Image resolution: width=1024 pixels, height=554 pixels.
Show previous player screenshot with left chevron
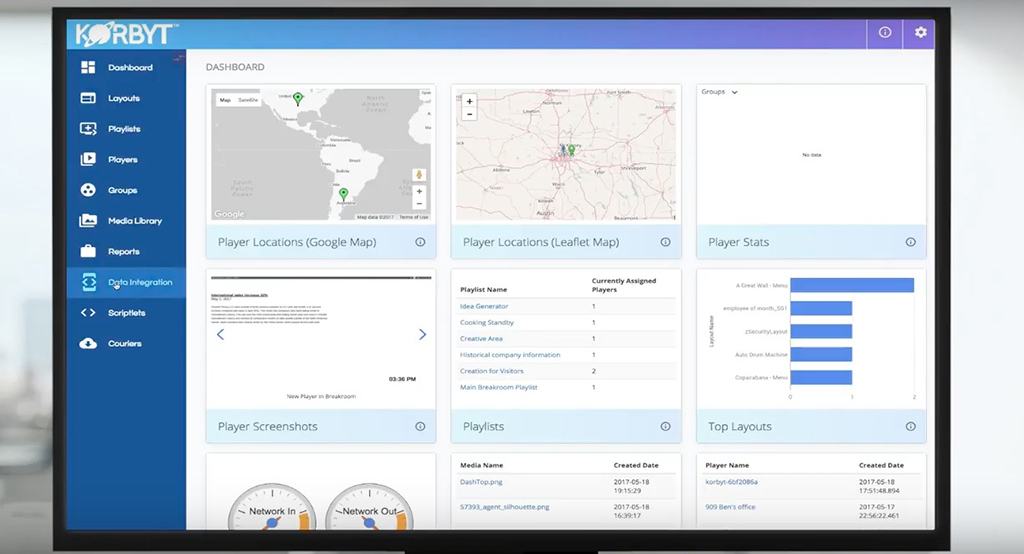coord(220,335)
